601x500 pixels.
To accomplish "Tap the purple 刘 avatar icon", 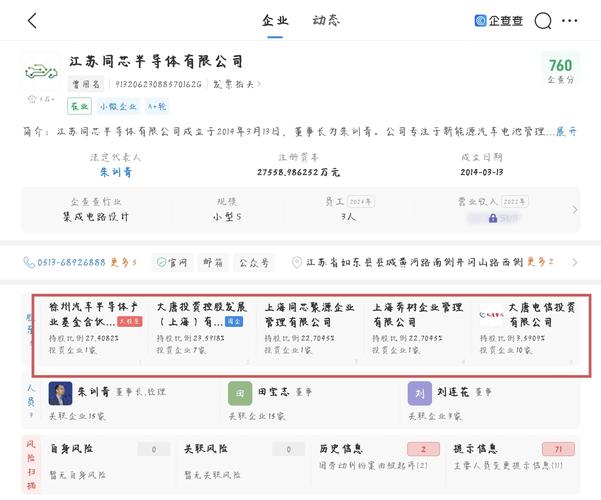I will (420, 393).
